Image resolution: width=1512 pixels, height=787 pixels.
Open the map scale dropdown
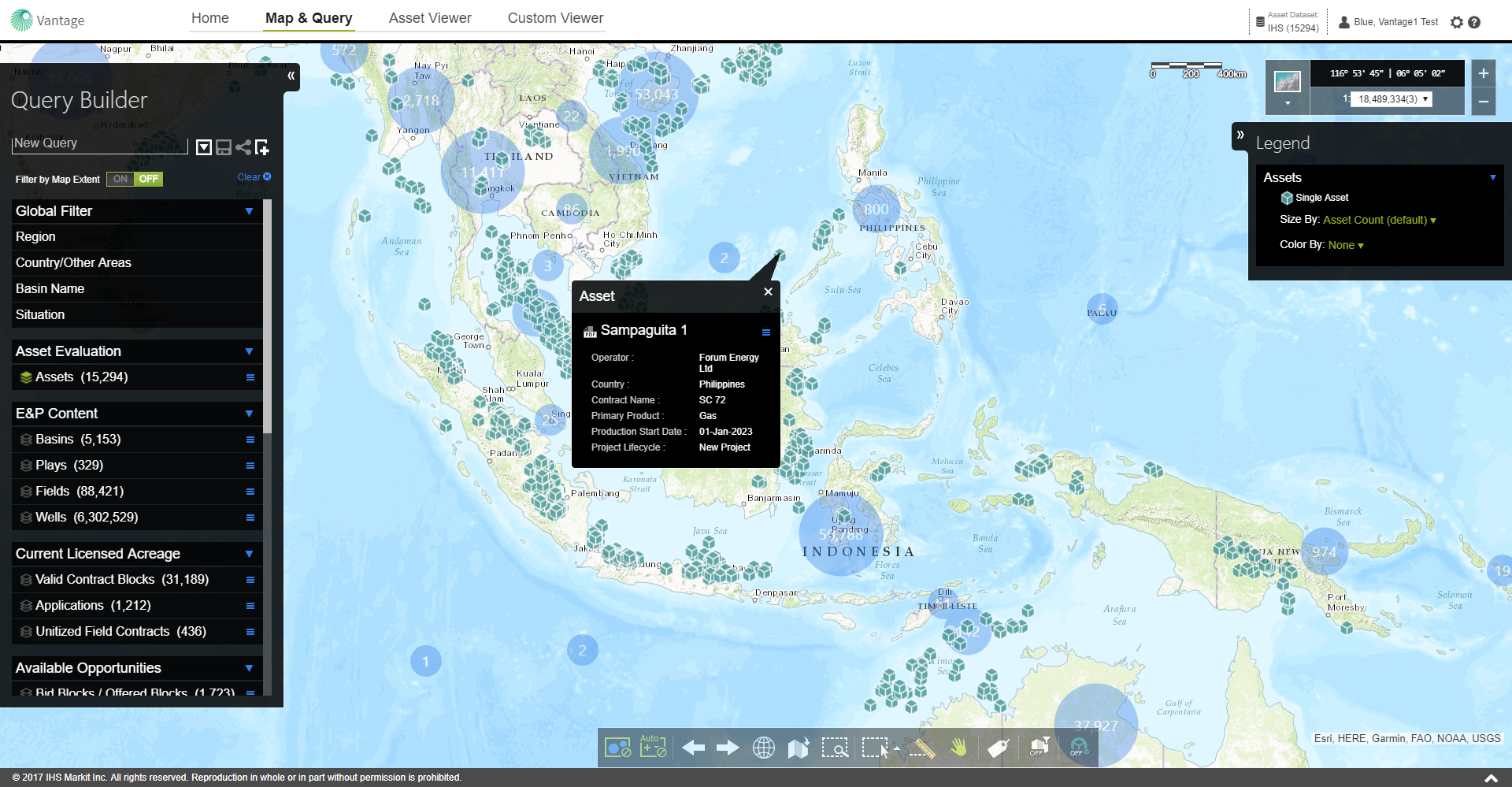click(x=1425, y=99)
